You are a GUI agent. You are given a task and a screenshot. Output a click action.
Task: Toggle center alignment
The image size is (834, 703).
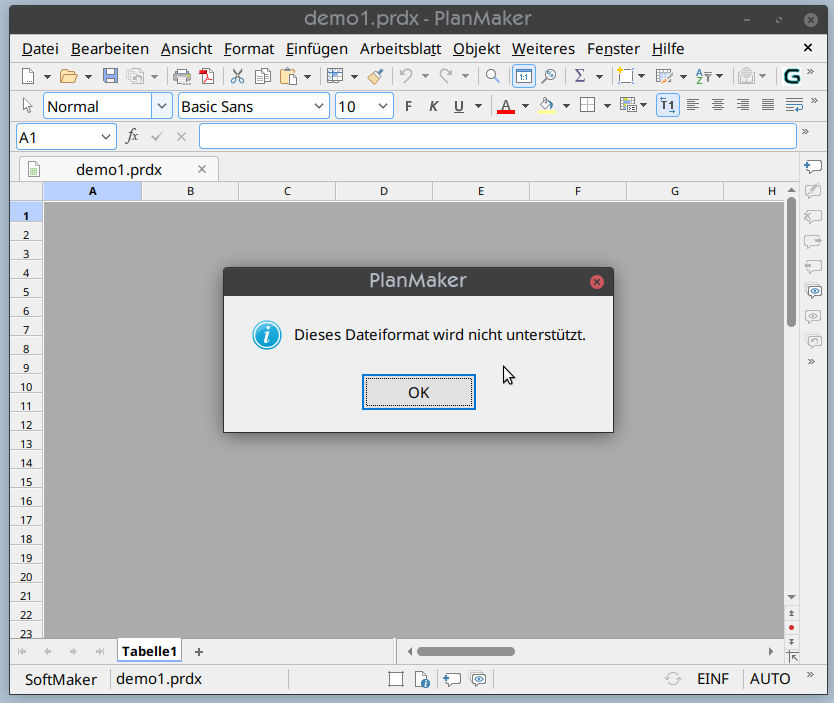tap(718, 105)
